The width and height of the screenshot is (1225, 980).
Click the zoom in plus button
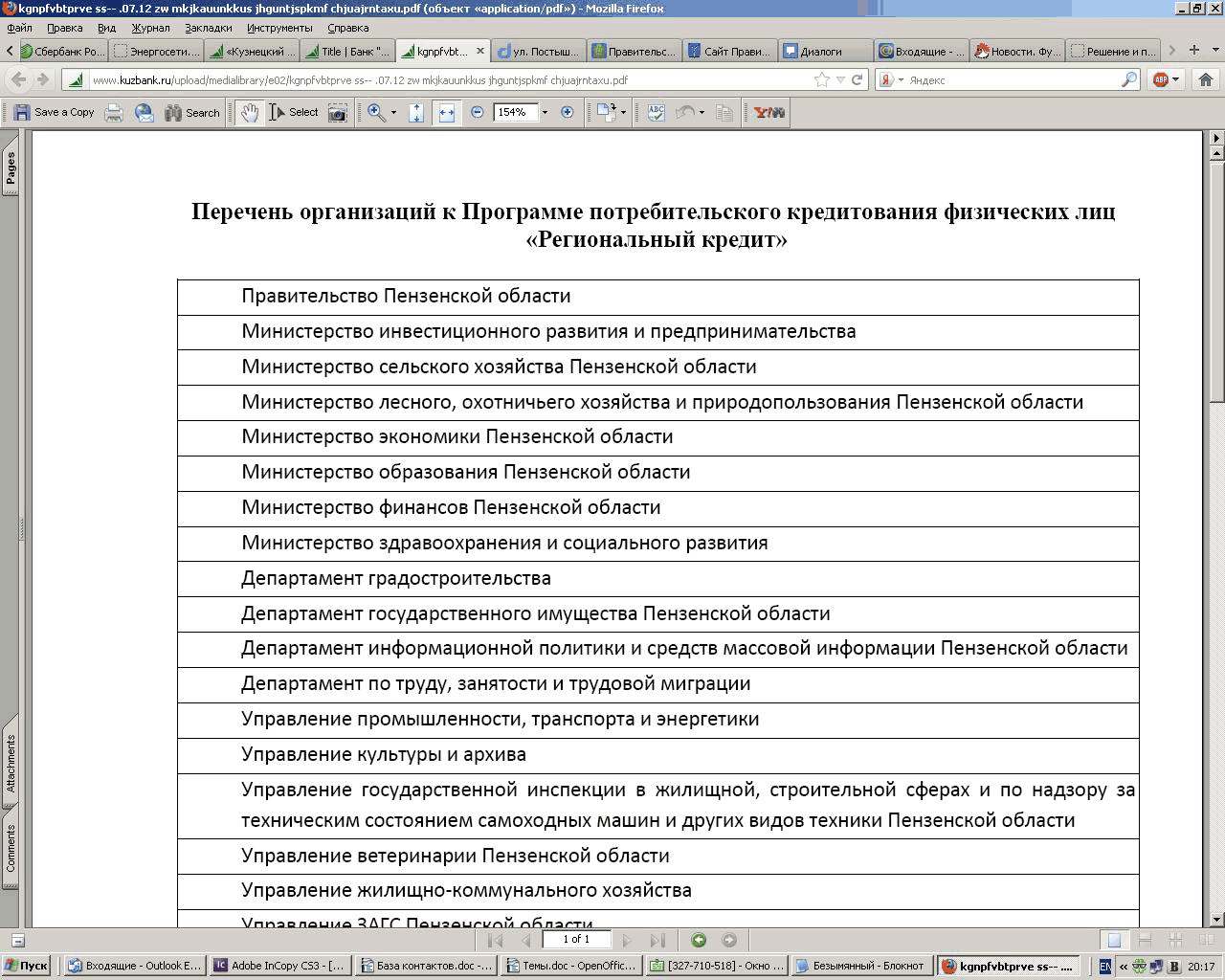click(x=567, y=112)
